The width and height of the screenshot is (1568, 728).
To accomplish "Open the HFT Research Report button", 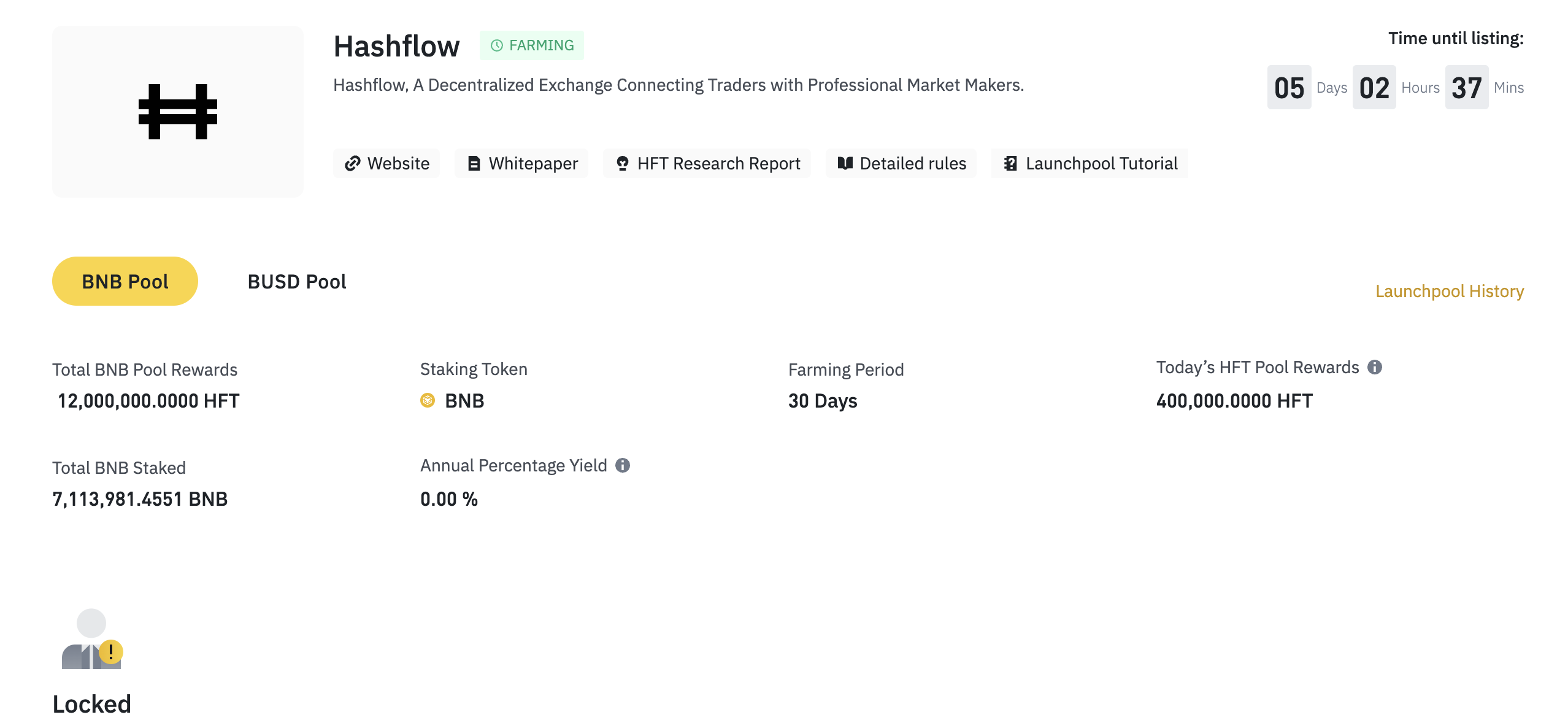I will [x=707, y=163].
